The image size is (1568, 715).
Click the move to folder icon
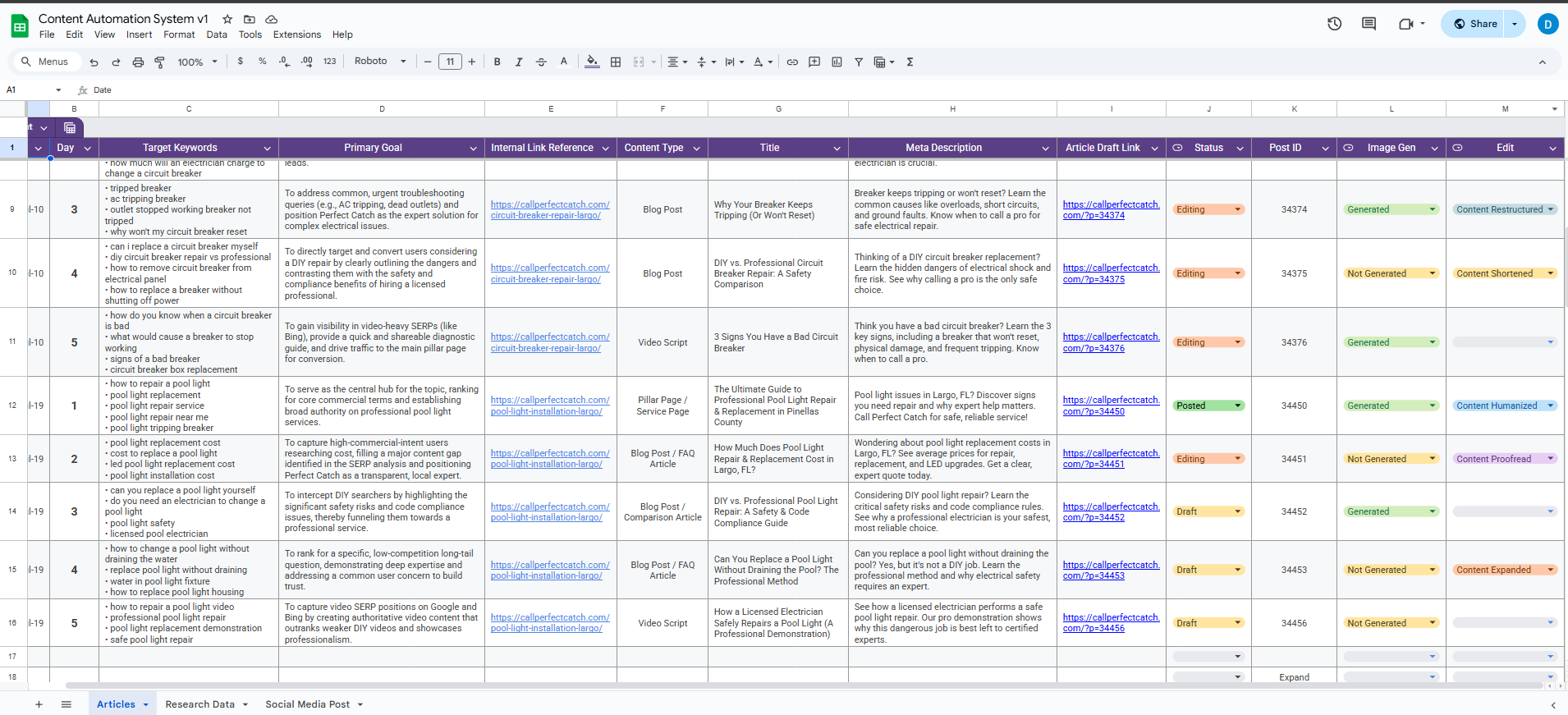pyautogui.click(x=250, y=19)
